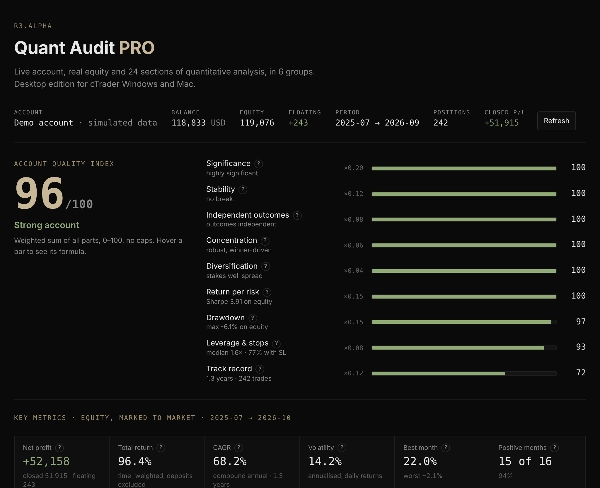600x488 pixels.
Task: Click the Return per risk score bar
Action: tap(464, 296)
